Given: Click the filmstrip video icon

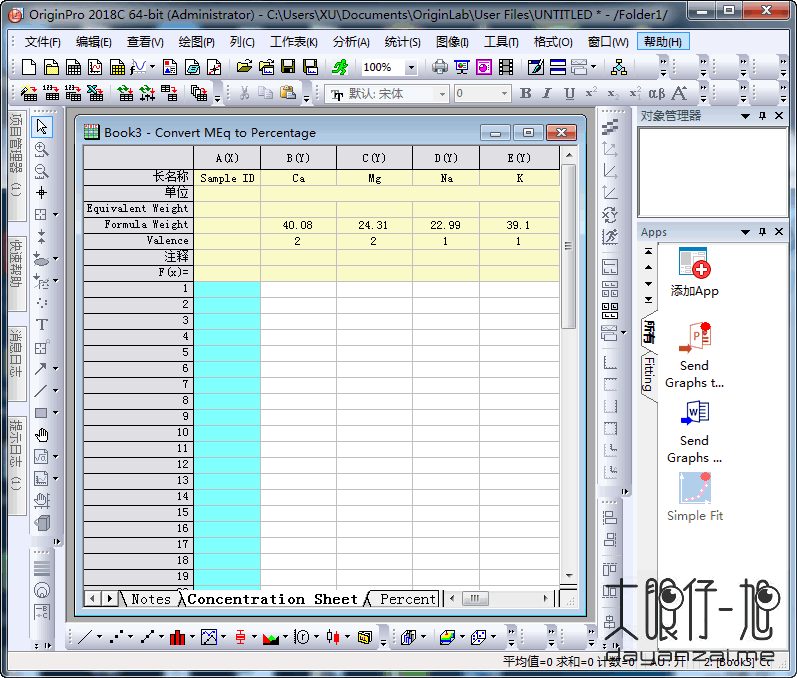Looking at the screenshot, I should coord(506,67).
